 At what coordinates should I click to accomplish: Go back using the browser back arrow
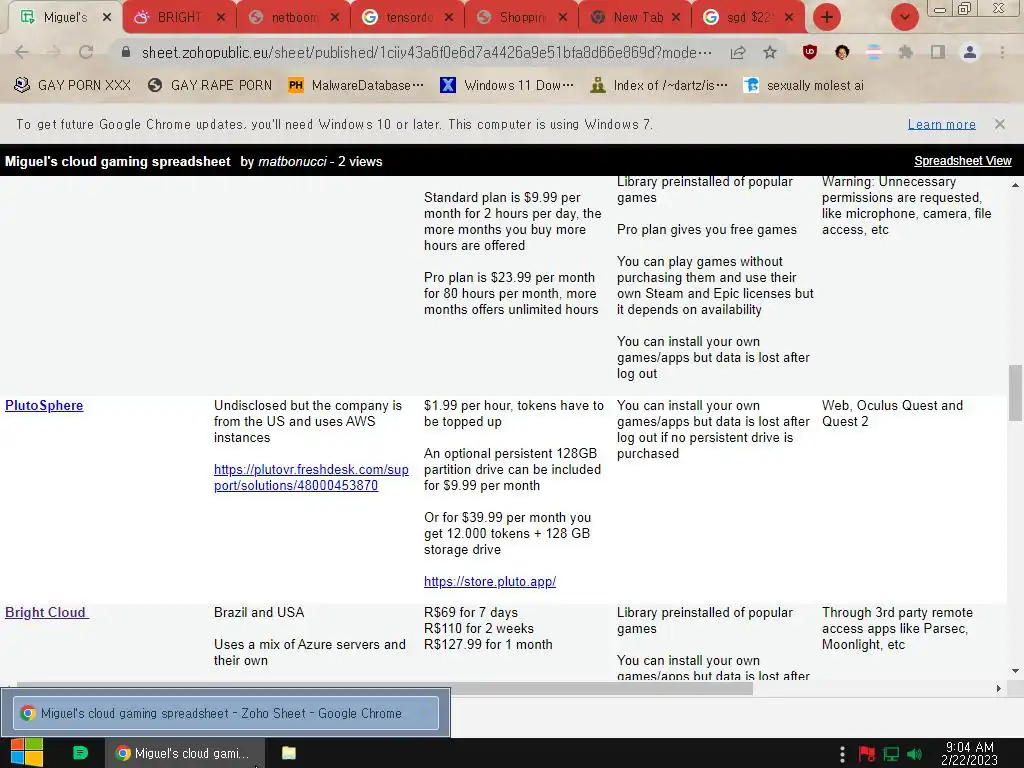click(22, 52)
